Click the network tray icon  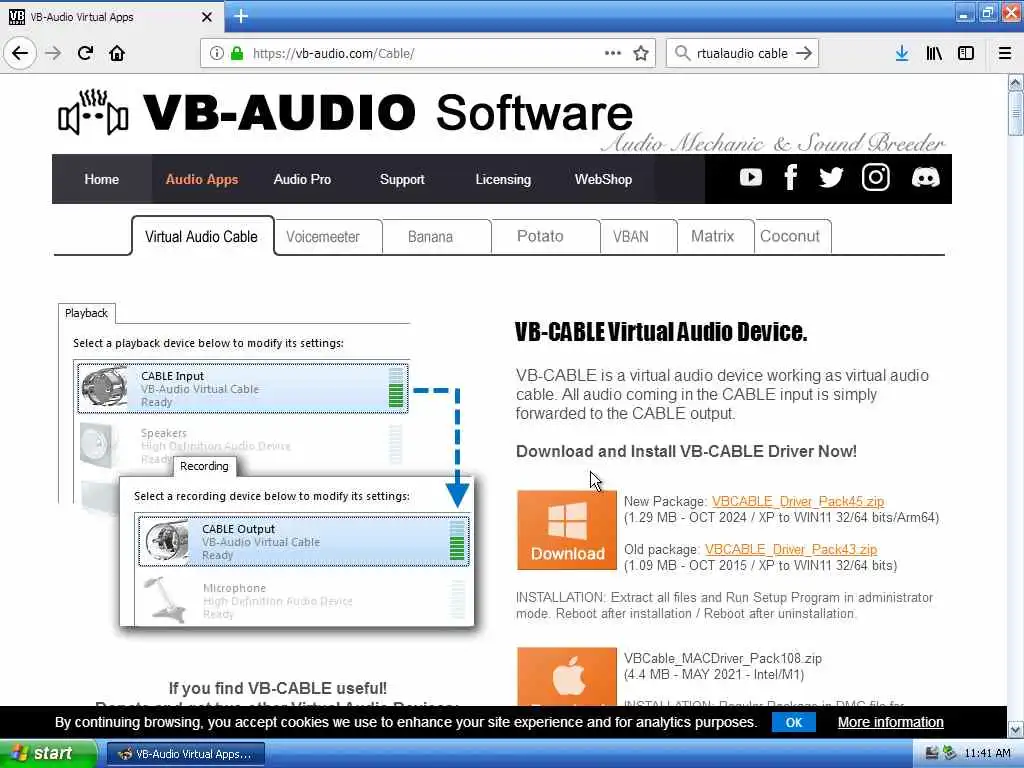[932, 754]
